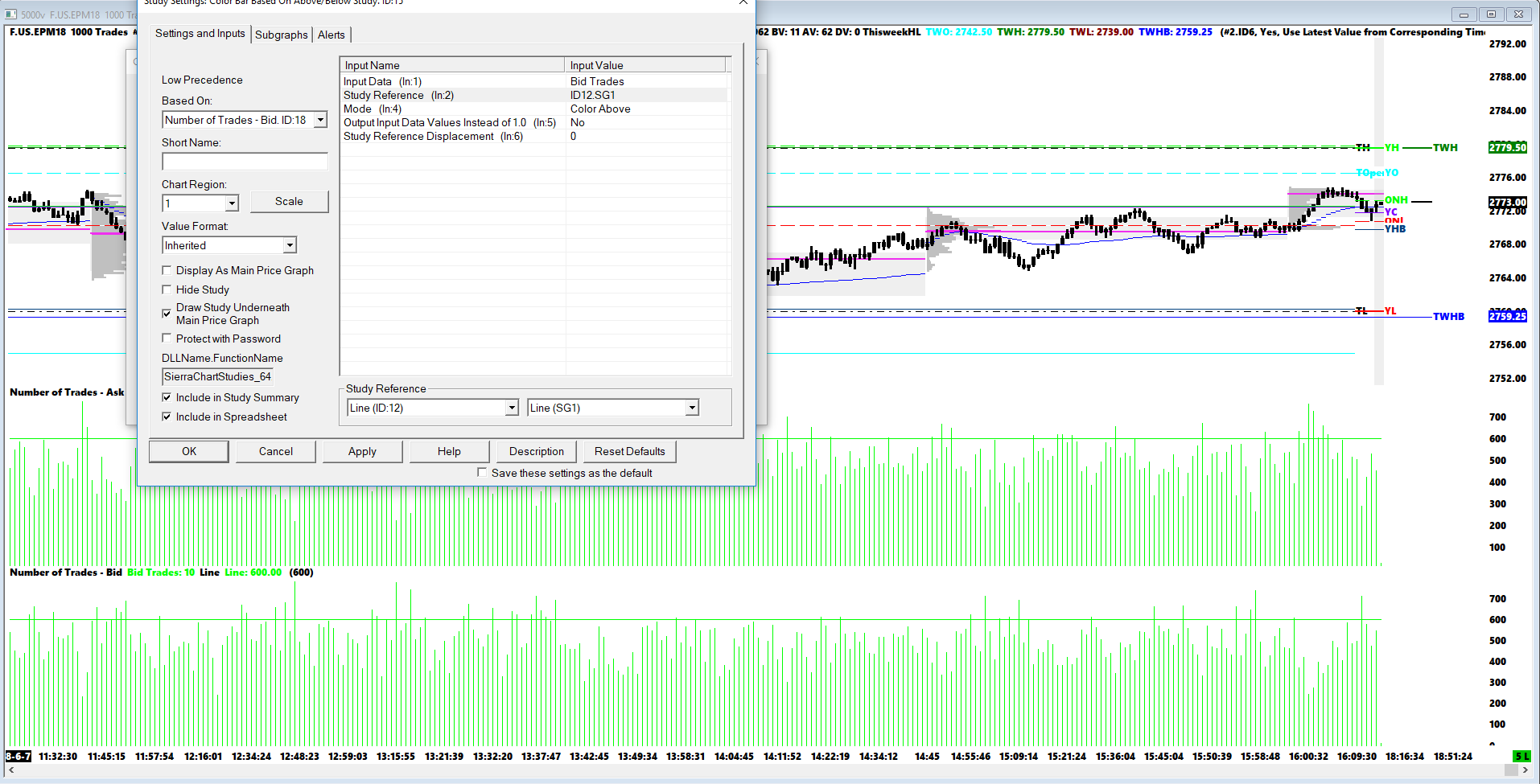Close the Study Settings dialog
Image resolution: width=1540 pixels, height=784 pixels.
click(x=743, y=2)
